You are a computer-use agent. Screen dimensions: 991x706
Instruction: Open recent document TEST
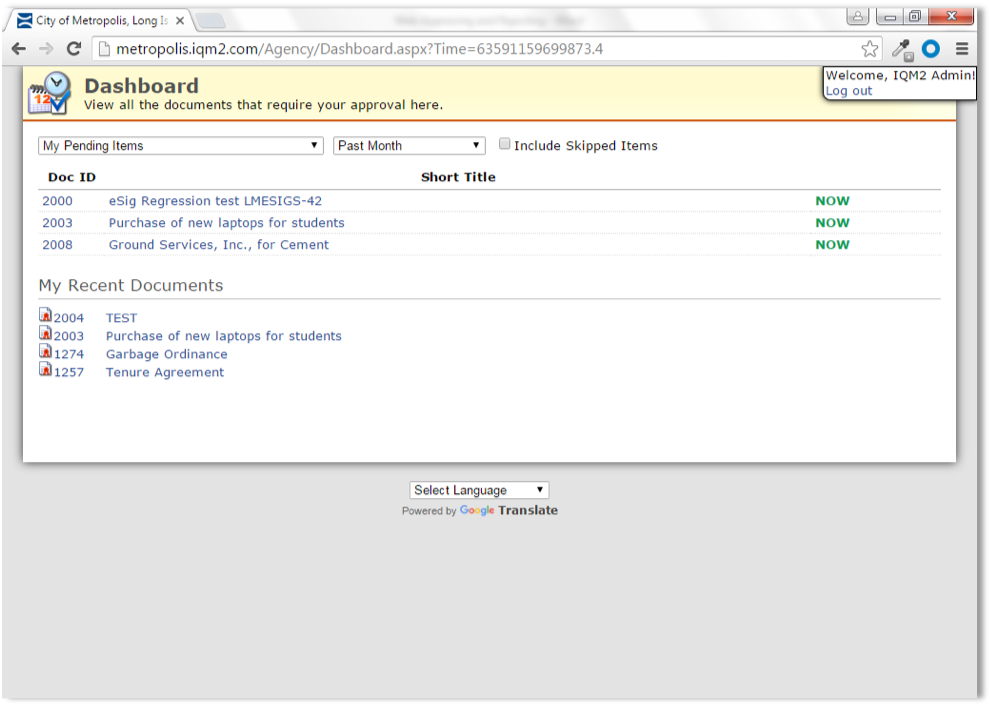click(x=121, y=319)
